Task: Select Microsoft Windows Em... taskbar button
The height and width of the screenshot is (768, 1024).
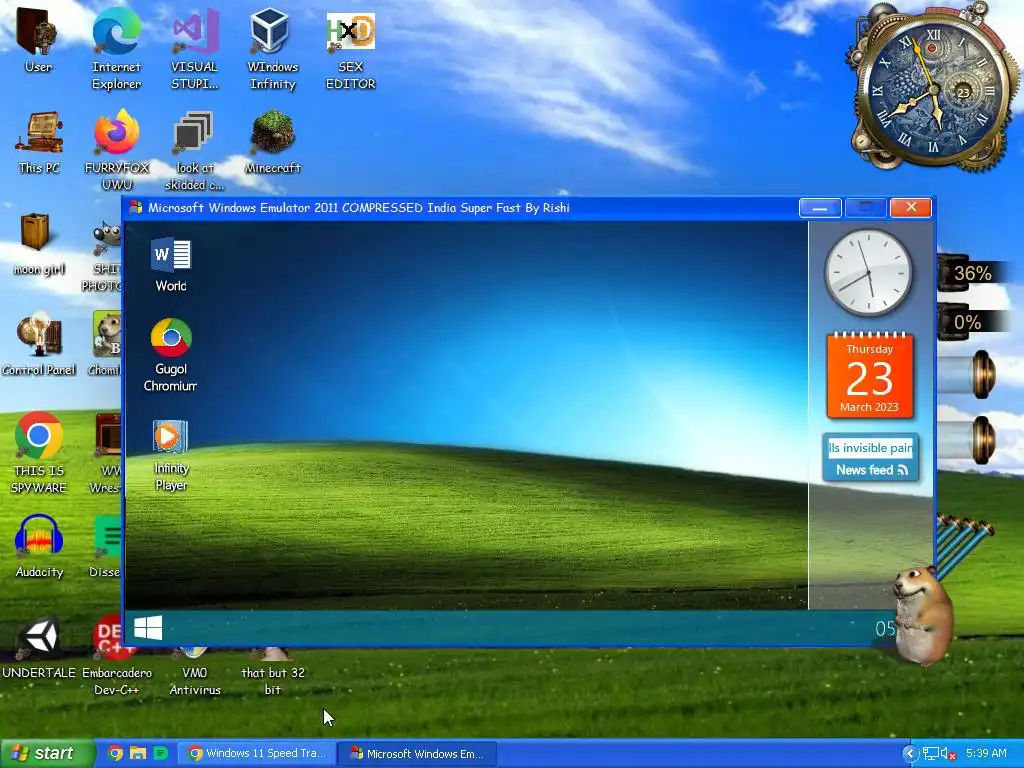Action: tap(418, 754)
